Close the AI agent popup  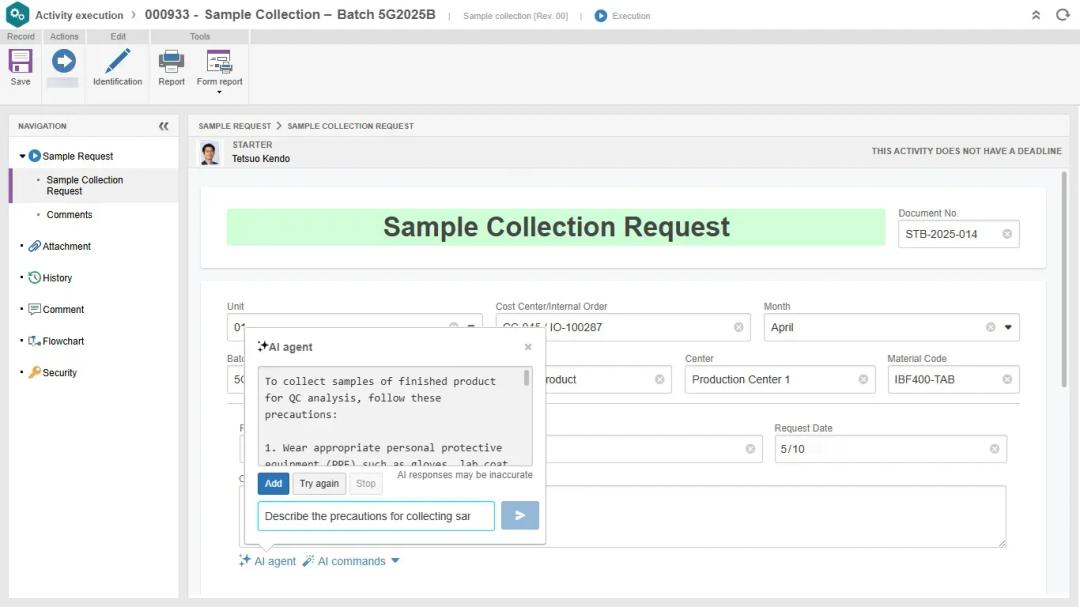[x=528, y=347]
